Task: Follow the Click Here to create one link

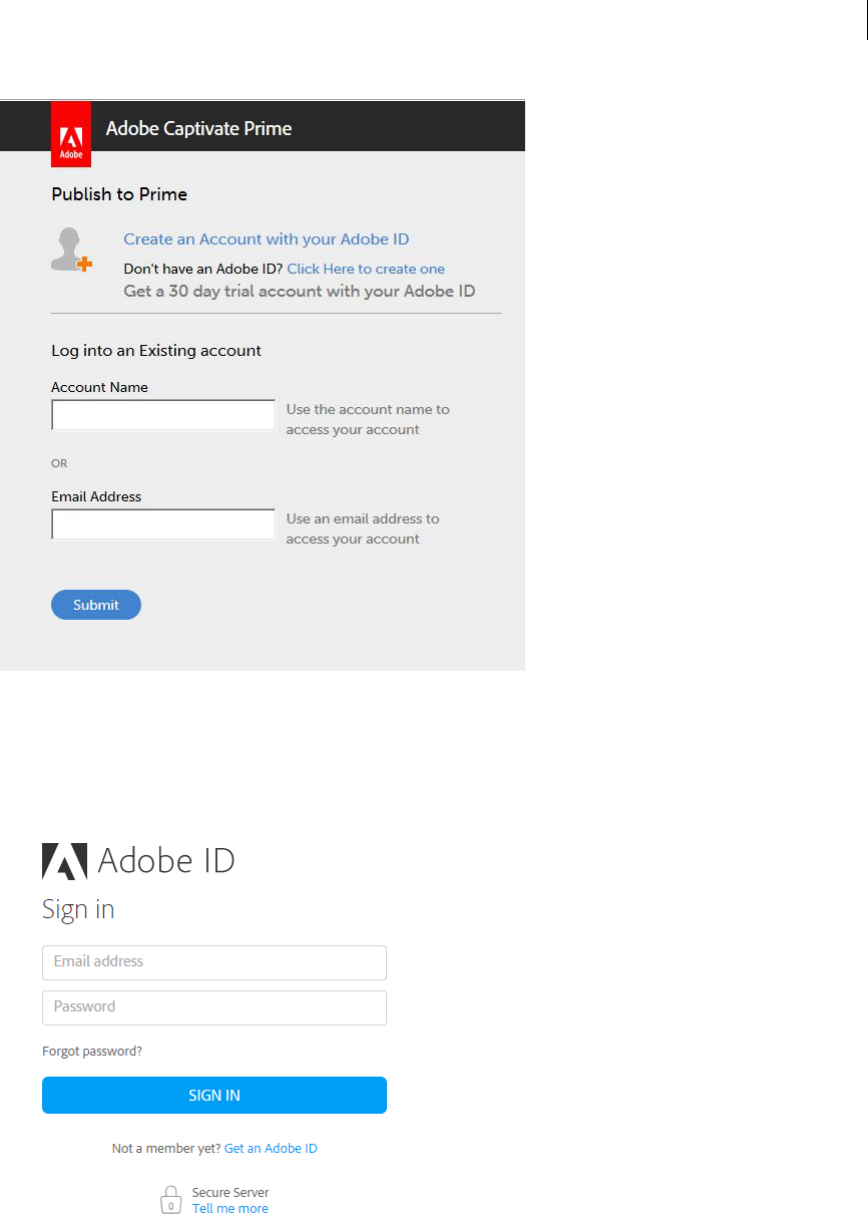Action: [366, 269]
